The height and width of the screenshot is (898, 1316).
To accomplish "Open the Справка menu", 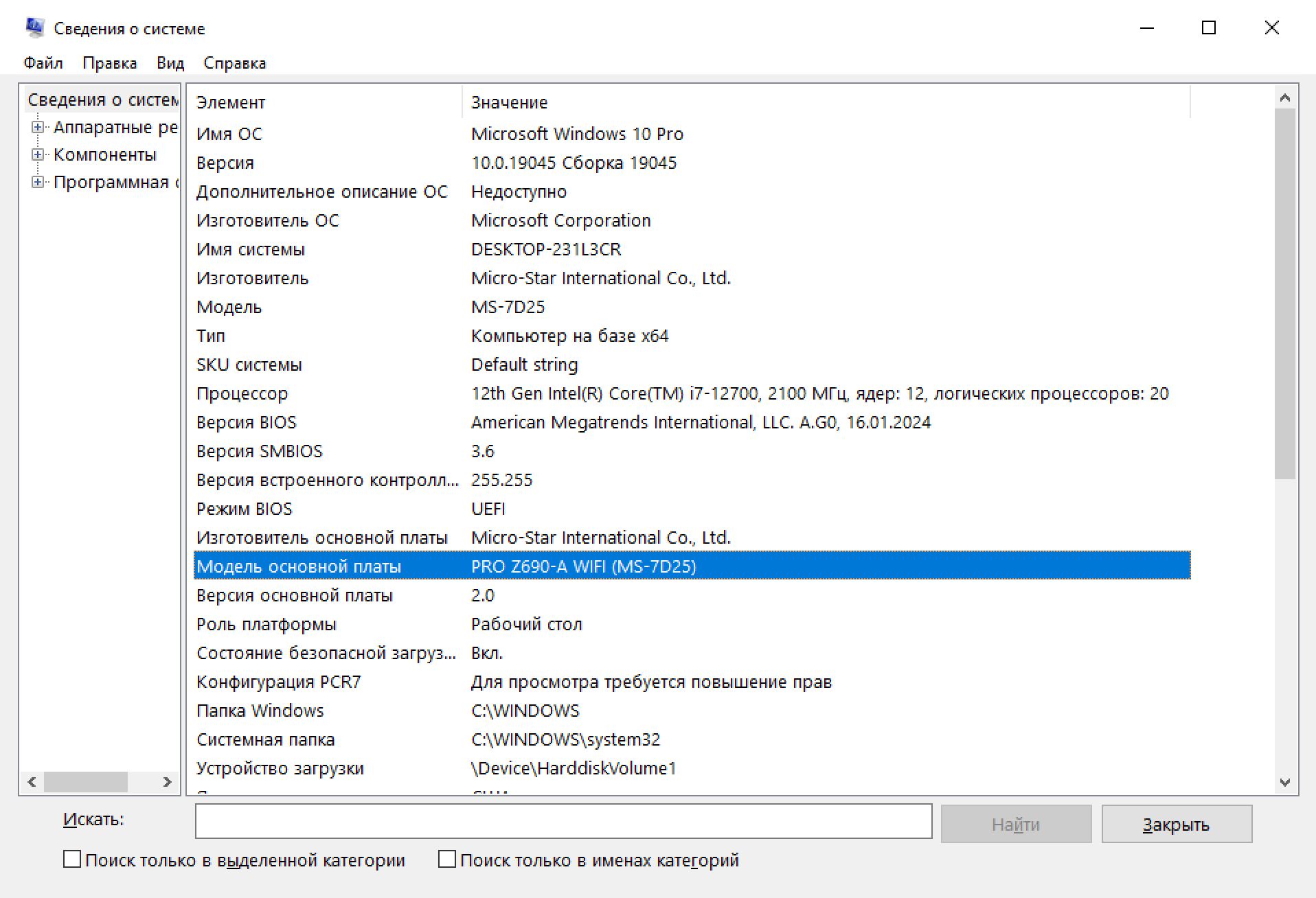I will [235, 63].
